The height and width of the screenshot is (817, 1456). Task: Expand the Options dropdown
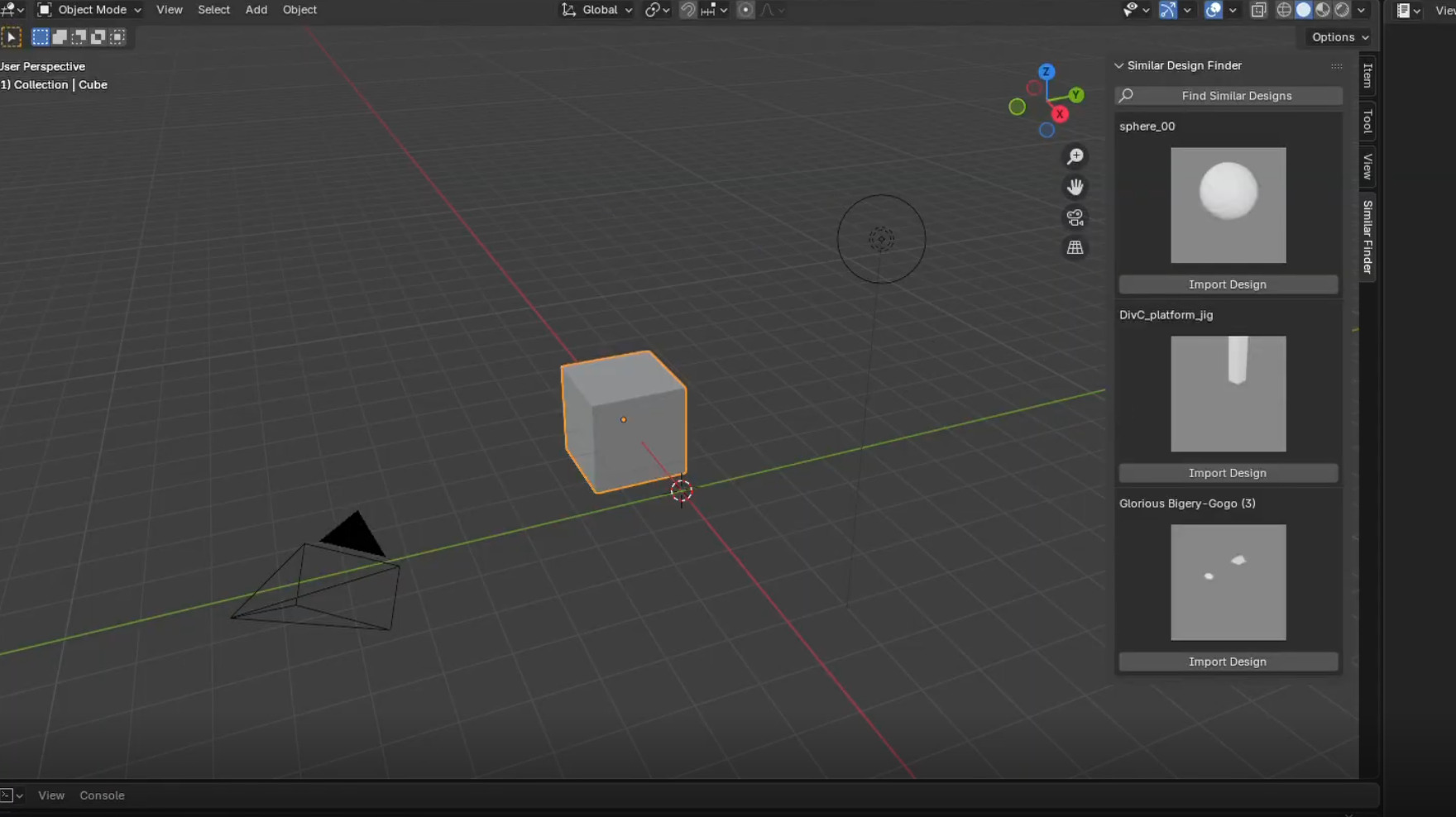pos(1339,37)
